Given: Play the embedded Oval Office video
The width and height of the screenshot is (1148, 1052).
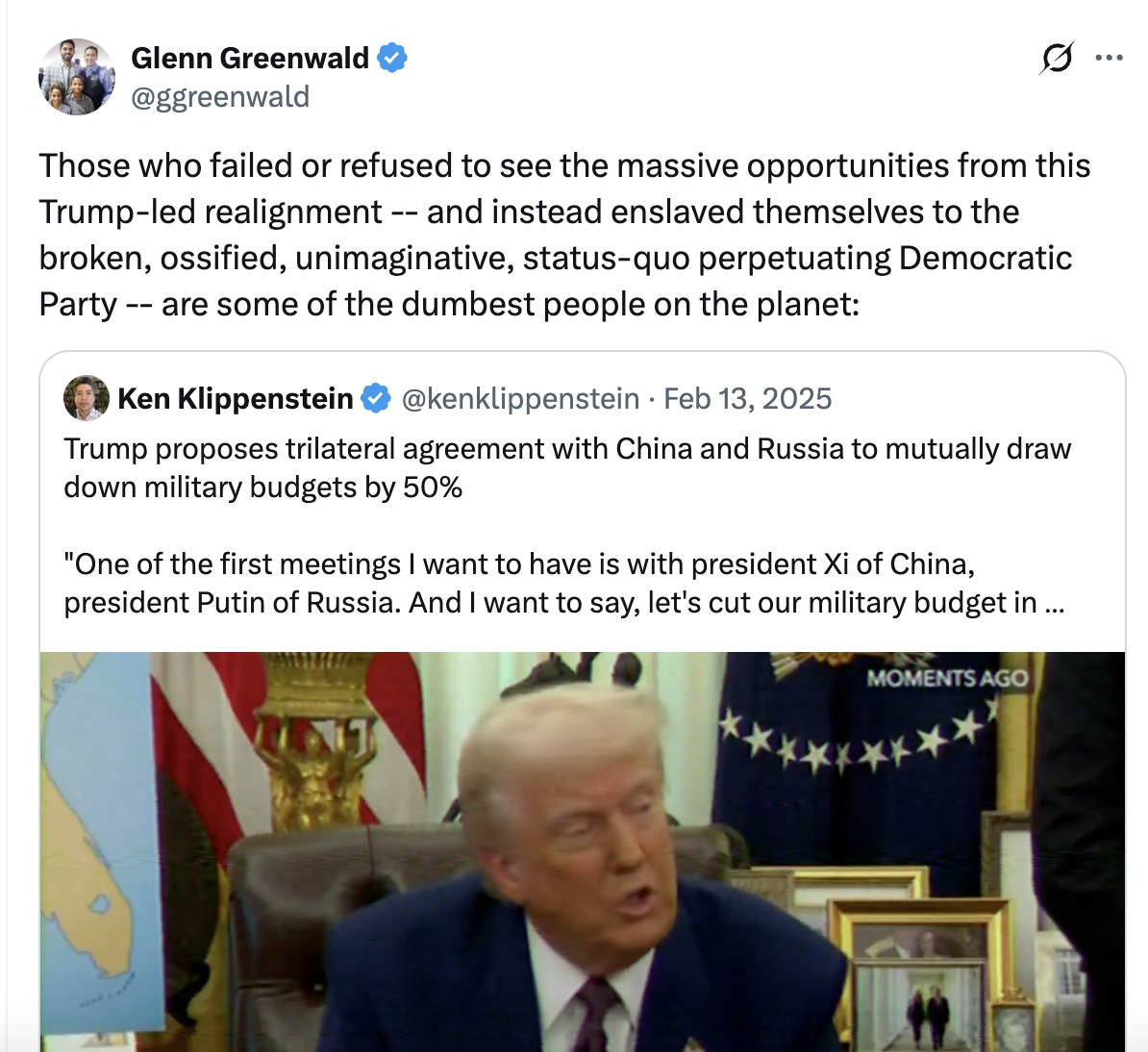Looking at the screenshot, I should click(x=583, y=851).
